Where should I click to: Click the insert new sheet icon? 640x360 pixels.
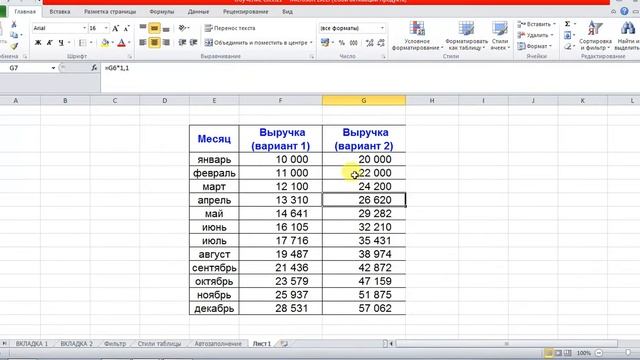pyautogui.click(x=284, y=344)
